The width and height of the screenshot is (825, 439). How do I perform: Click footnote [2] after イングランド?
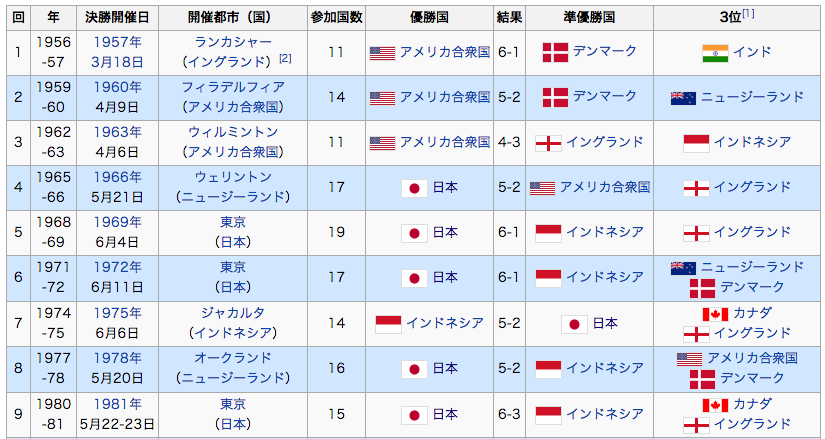[285, 59]
